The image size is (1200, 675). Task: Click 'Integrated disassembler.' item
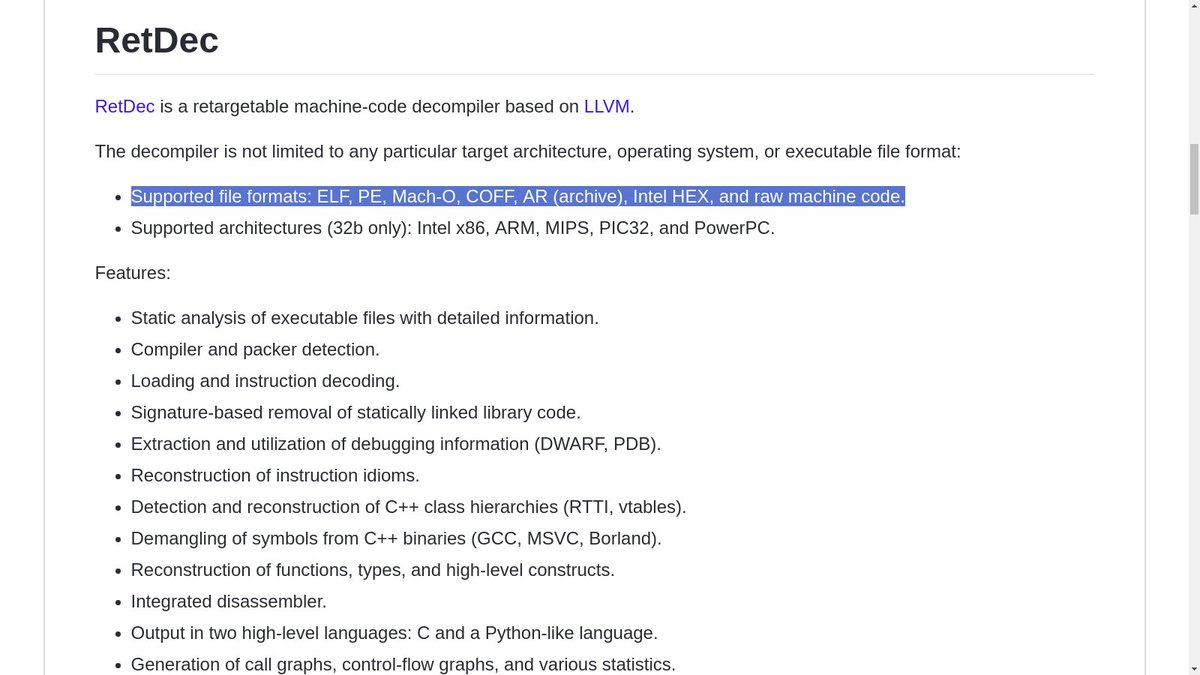229,602
